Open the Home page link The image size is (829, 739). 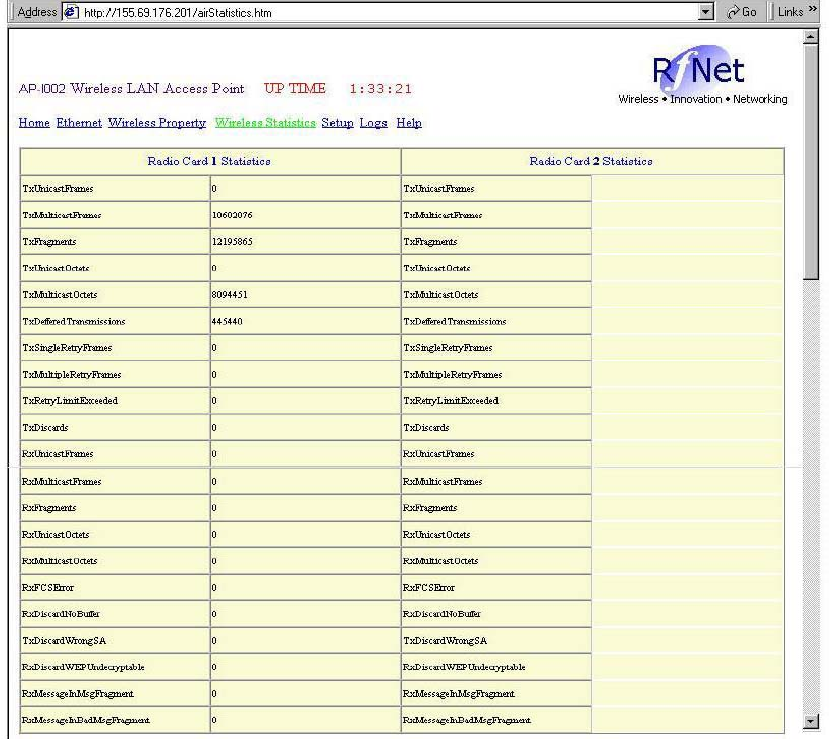[34, 123]
